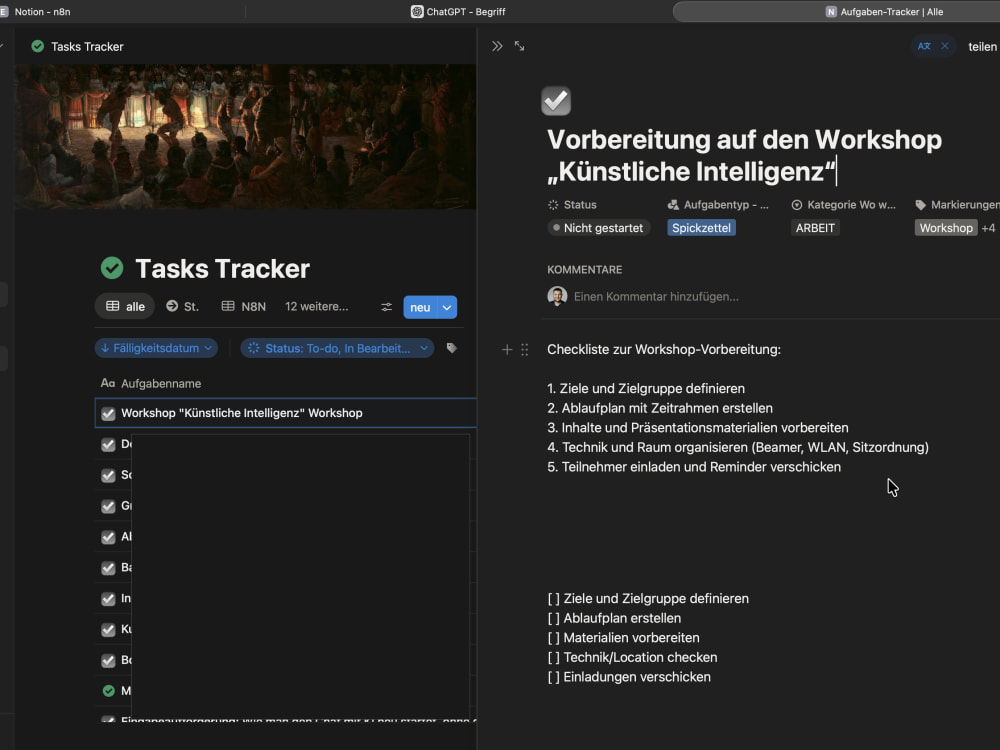1000x750 pixels.
Task: Click the teilen share button
Action: [982, 47]
